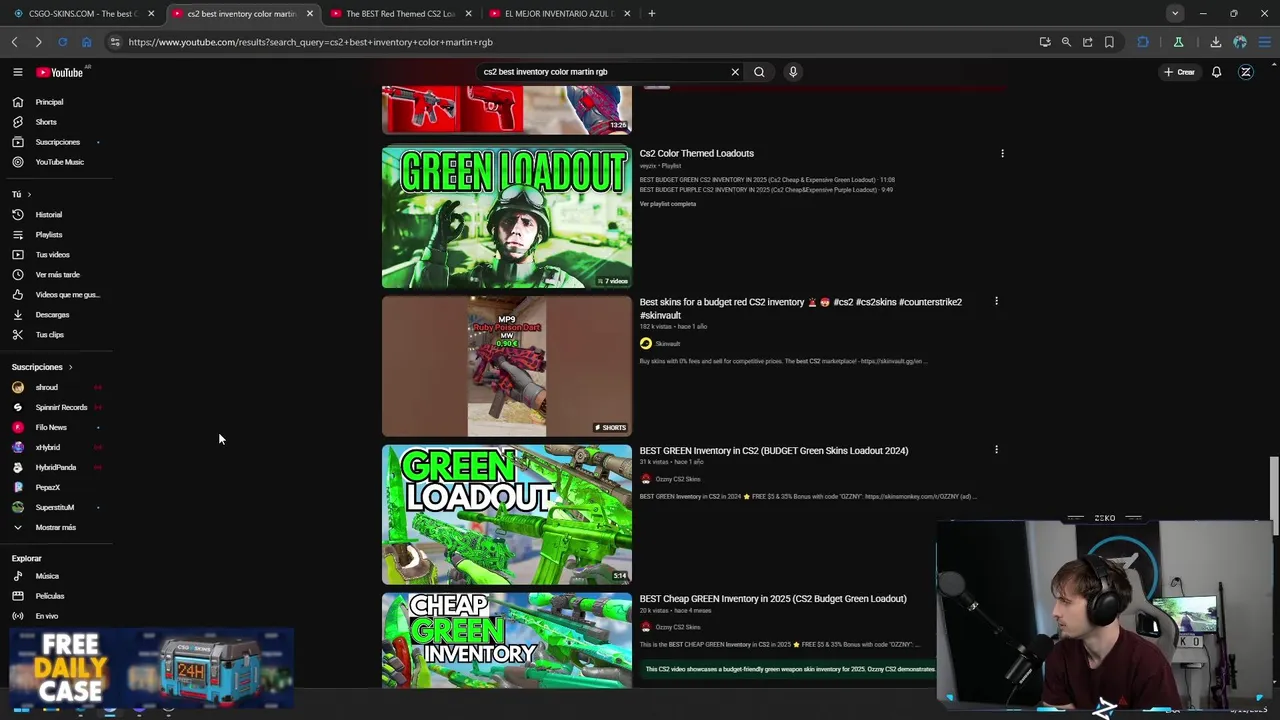Open Películas in Explorar section

click(49, 596)
